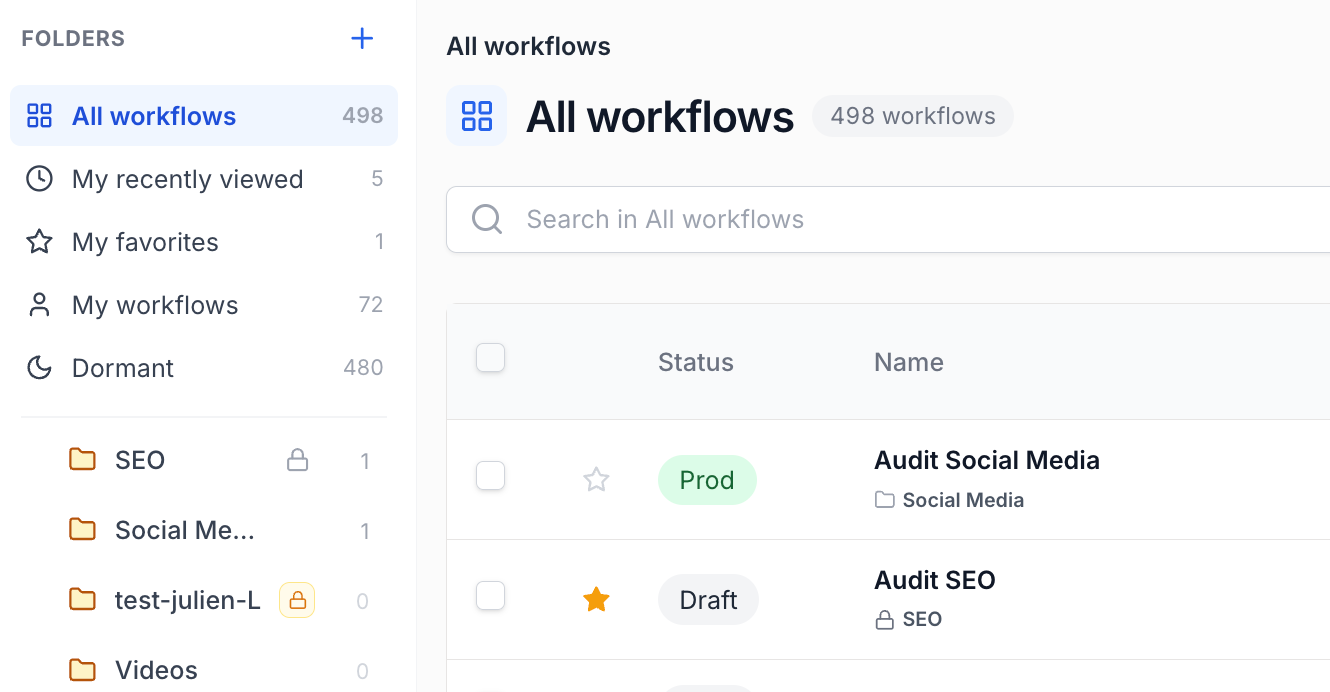Click the 480 count beside Dormant
Image resolution: width=1330 pixels, height=692 pixels.
(363, 368)
